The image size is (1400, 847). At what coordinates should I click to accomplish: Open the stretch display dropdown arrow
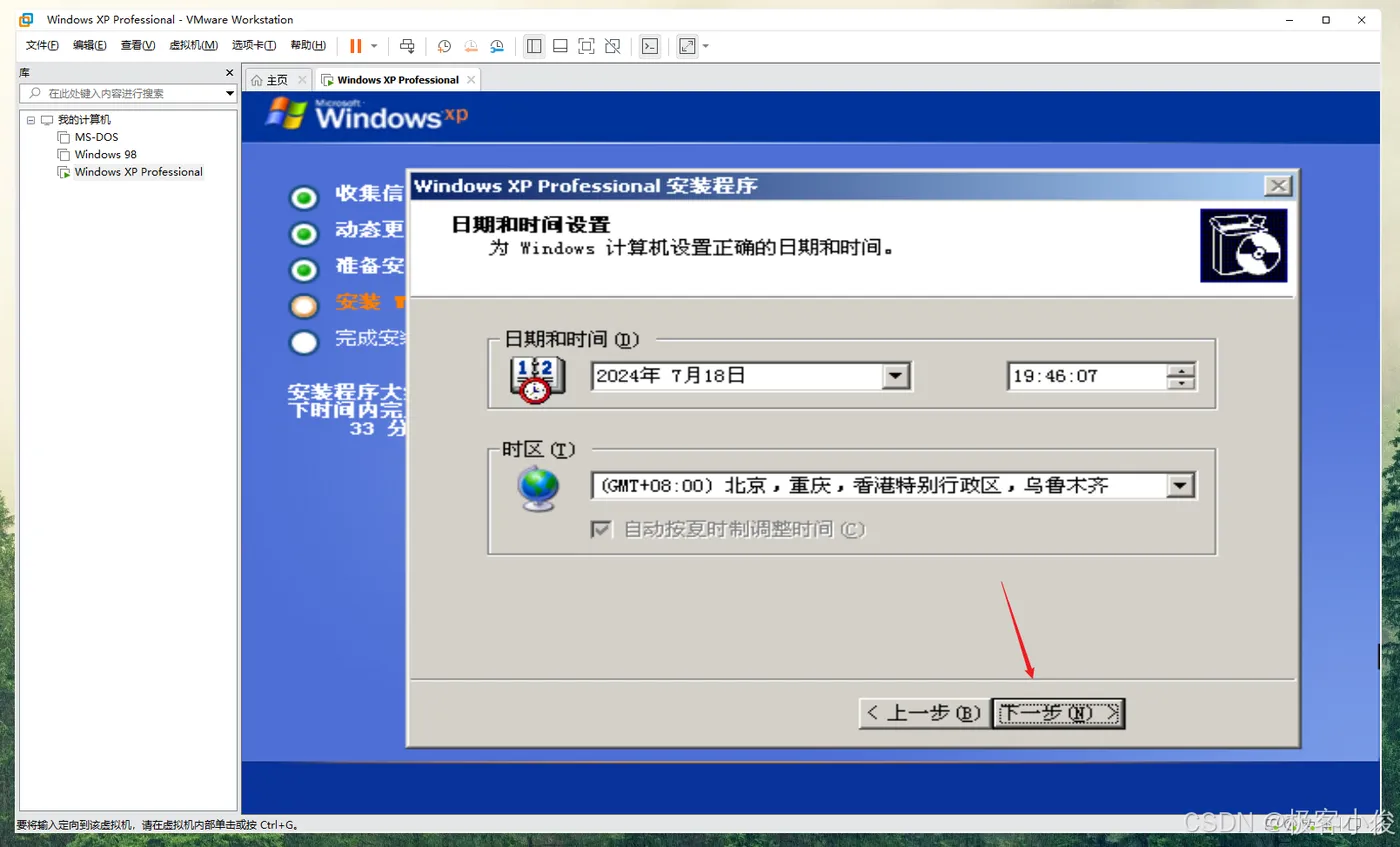[706, 46]
